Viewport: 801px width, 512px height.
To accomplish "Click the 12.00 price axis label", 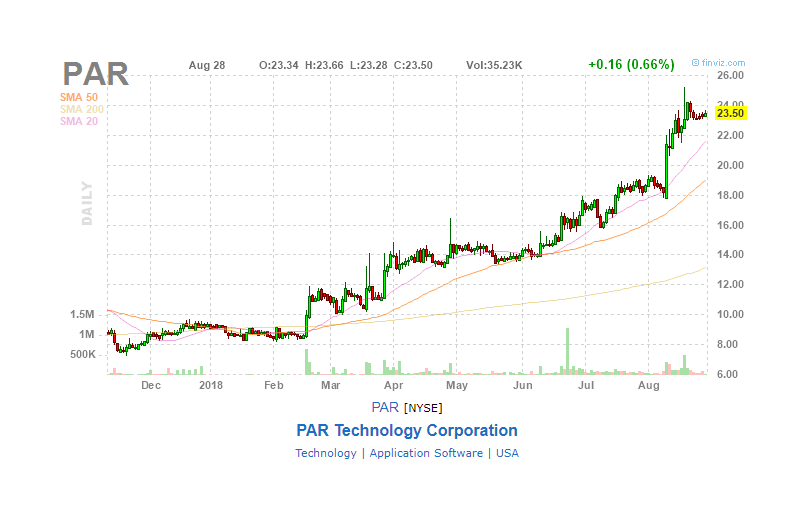I will (x=731, y=285).
